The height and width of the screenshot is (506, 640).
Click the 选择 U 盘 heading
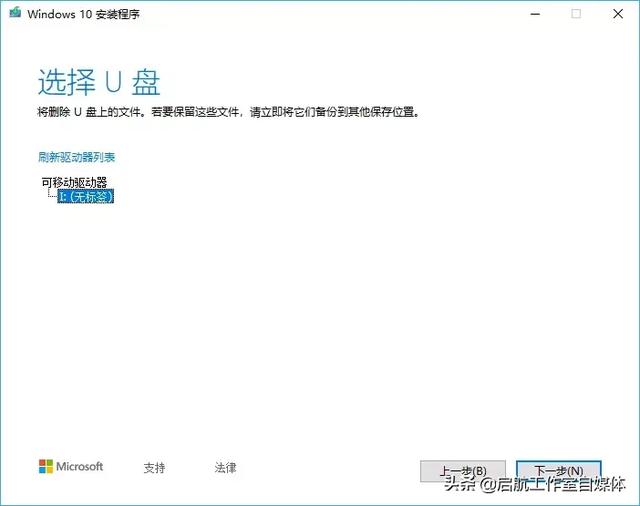tap(99, 82)
